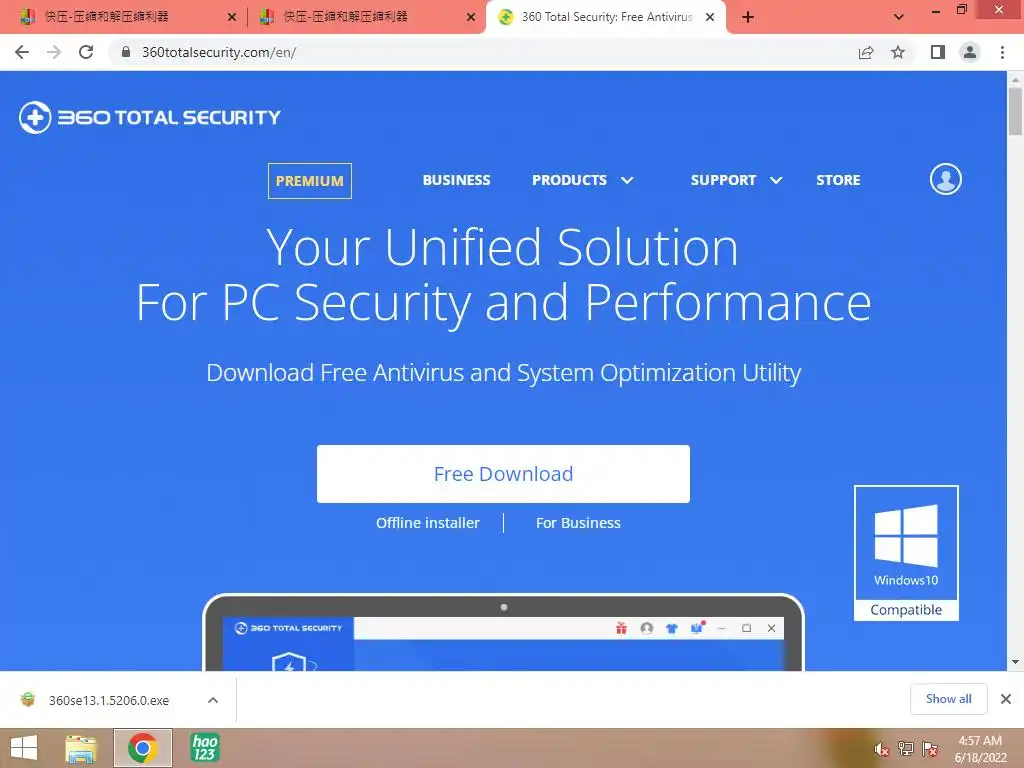Open File Explorer from the taskbar
This screenshot has height=768, width=1024.
point(81,748)
